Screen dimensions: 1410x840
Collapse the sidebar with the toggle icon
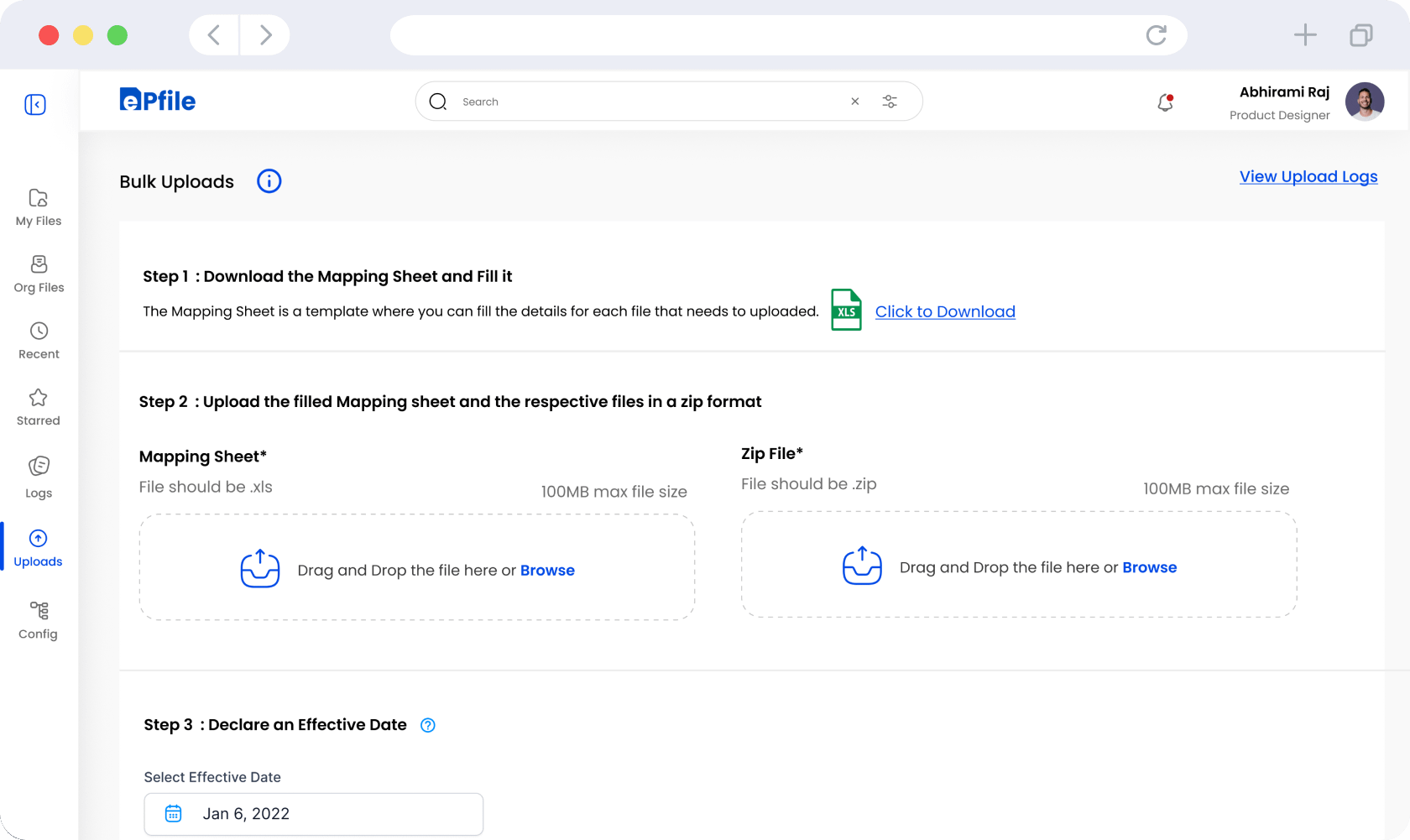tap(35, 104)
